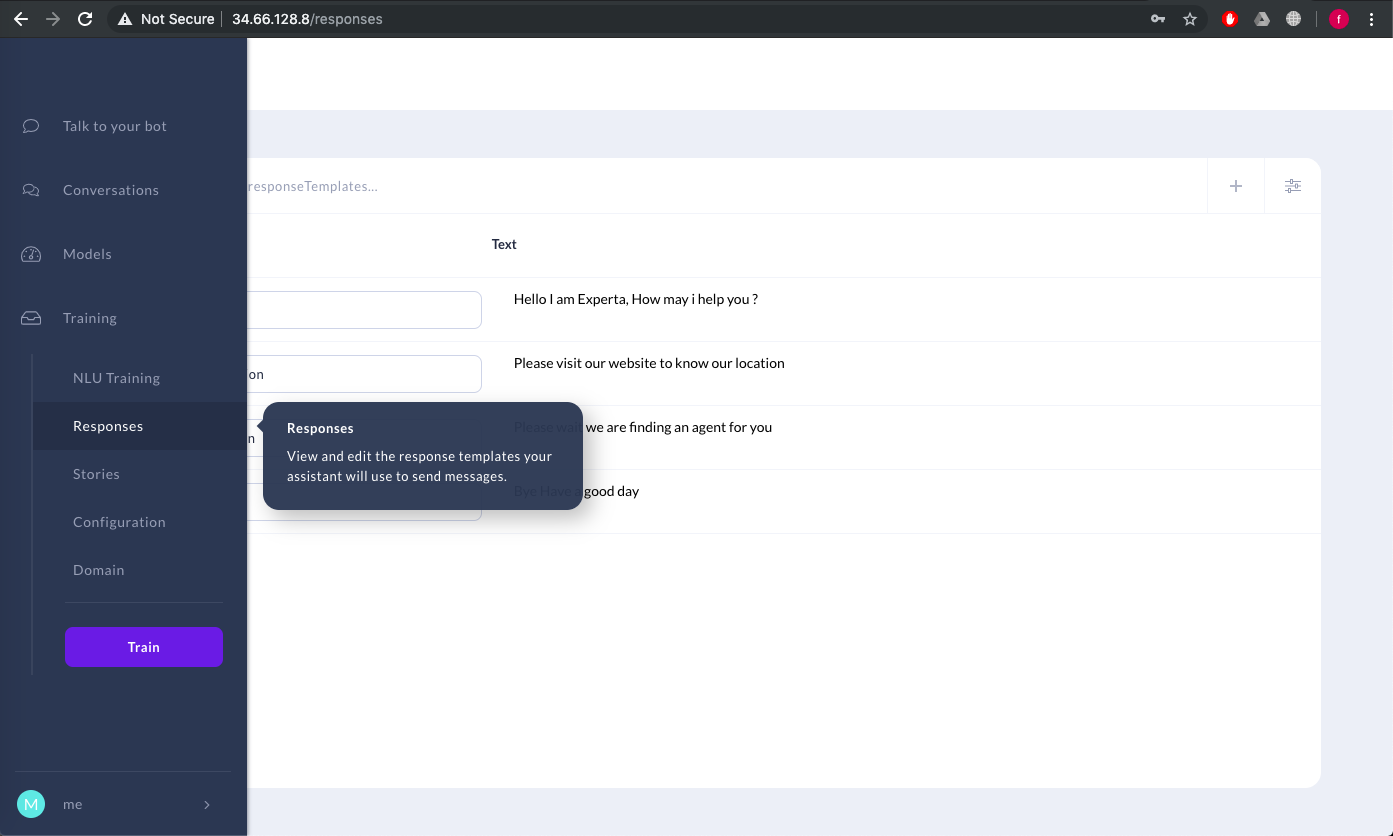1393x836 pixels.
Task: Bookmark the page with the star icon
Action: tap(1189, 18)
